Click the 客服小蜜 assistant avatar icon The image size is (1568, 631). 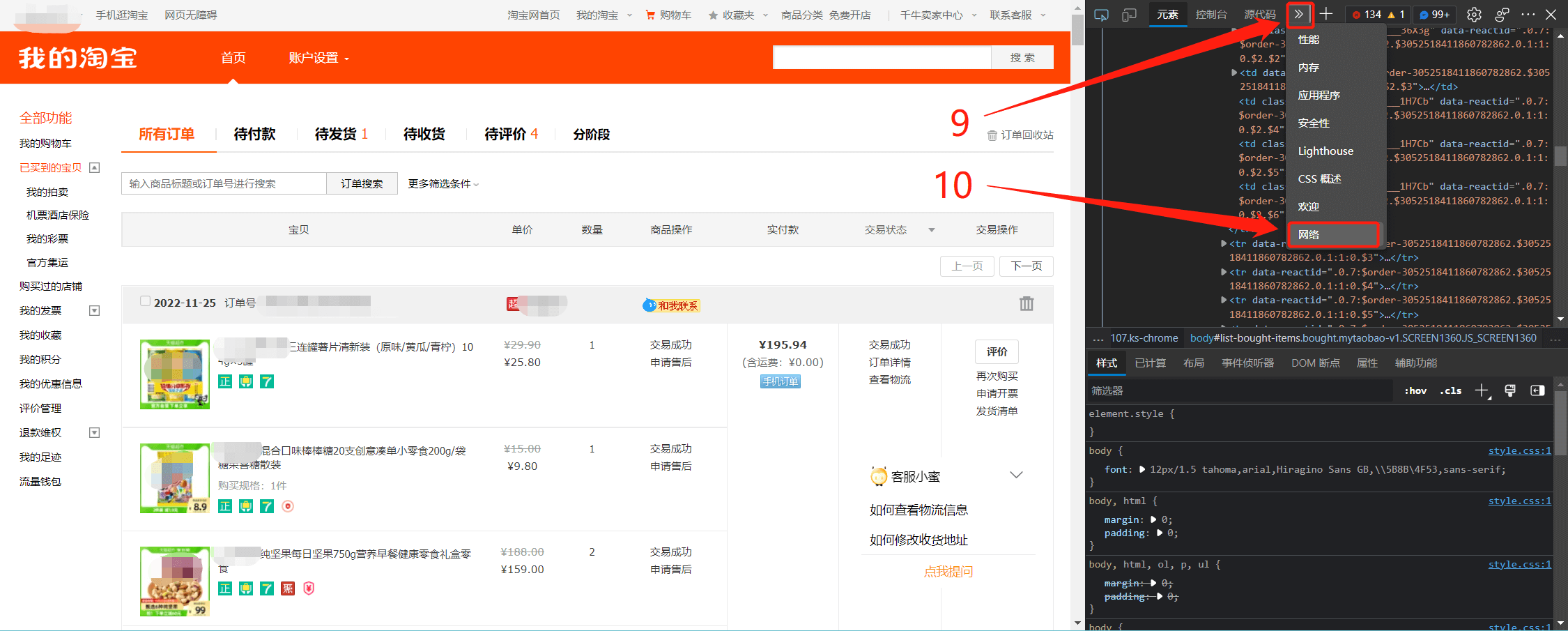(x=879, y=476)
